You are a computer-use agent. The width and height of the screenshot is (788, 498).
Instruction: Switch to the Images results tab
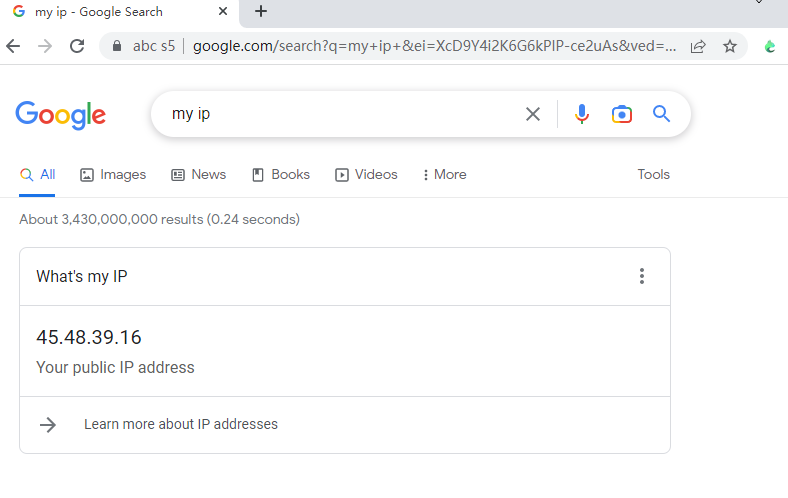pyautogui.click(x=113, y=174)
